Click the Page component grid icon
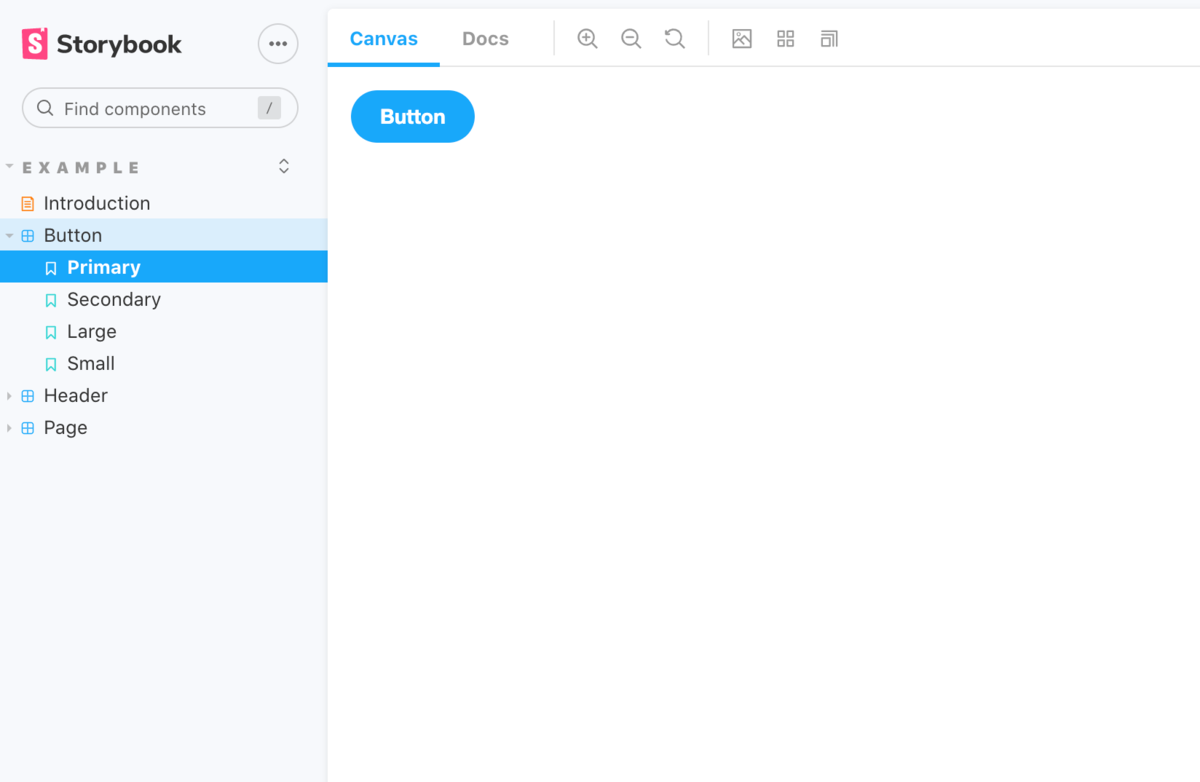Image resolution: width=1200 pixels, height=782 pixels. 28,427
